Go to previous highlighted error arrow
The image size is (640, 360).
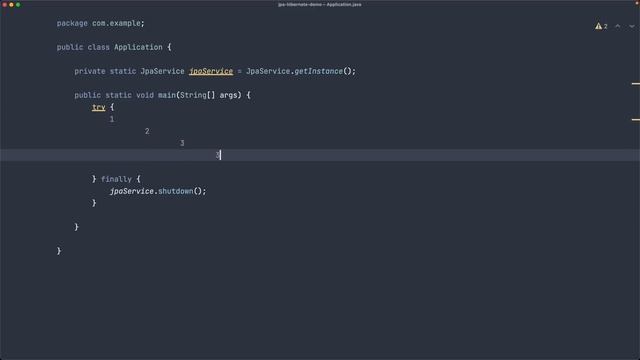618,26
